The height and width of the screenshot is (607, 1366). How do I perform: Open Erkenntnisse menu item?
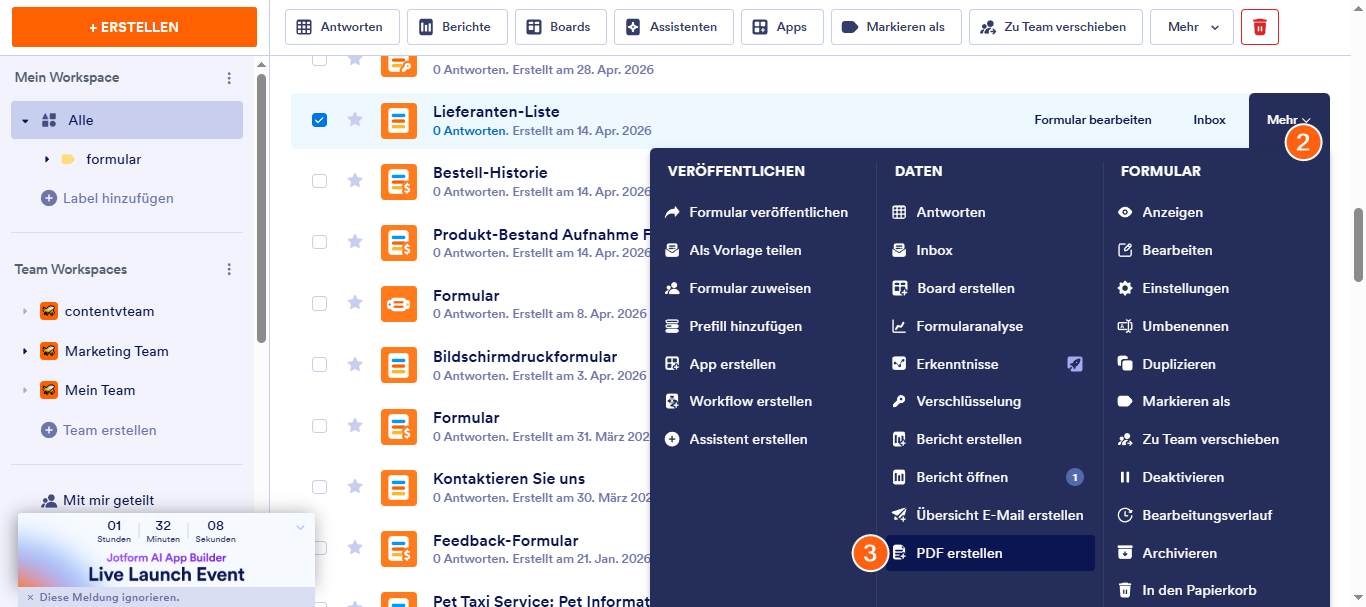click(x=946, y=364)
